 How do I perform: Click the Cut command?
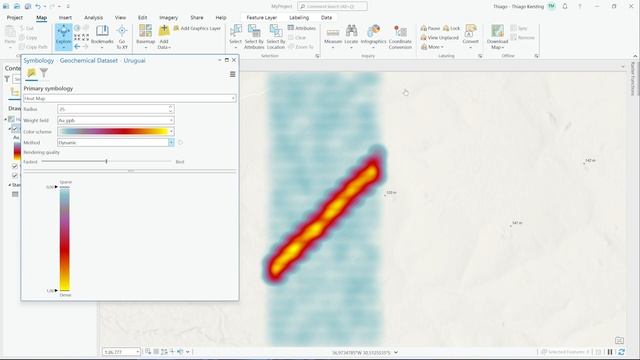(x=27, y=28)
